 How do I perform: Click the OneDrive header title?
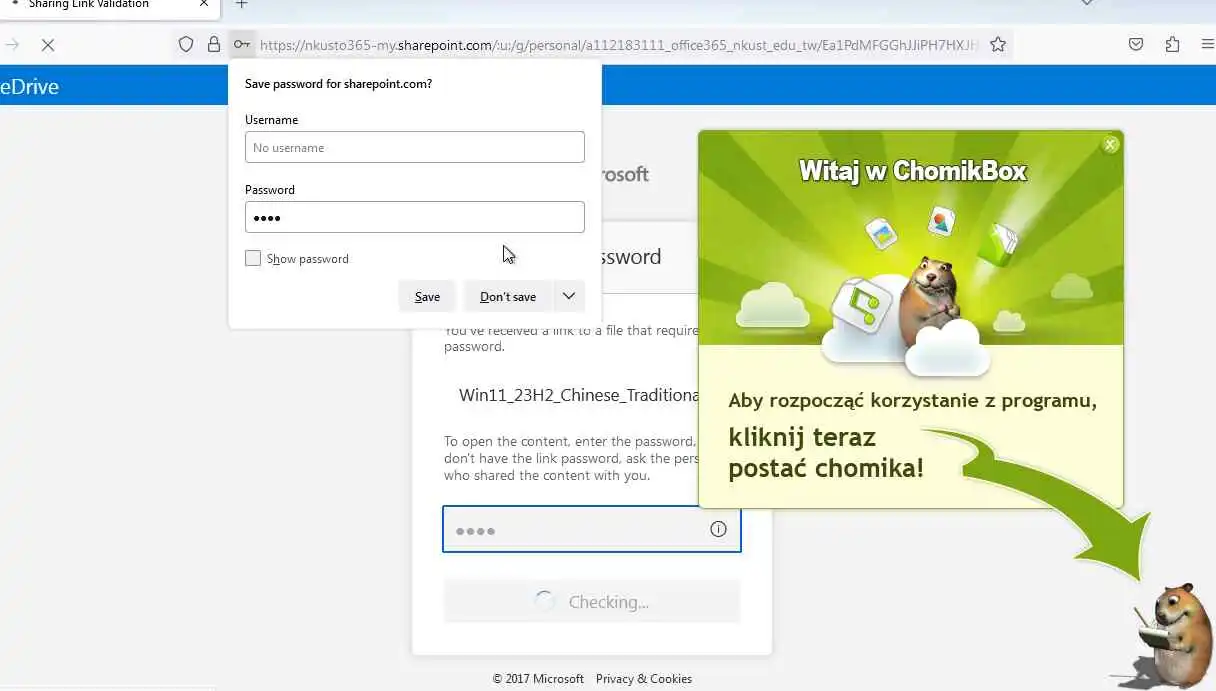point(29,86)
